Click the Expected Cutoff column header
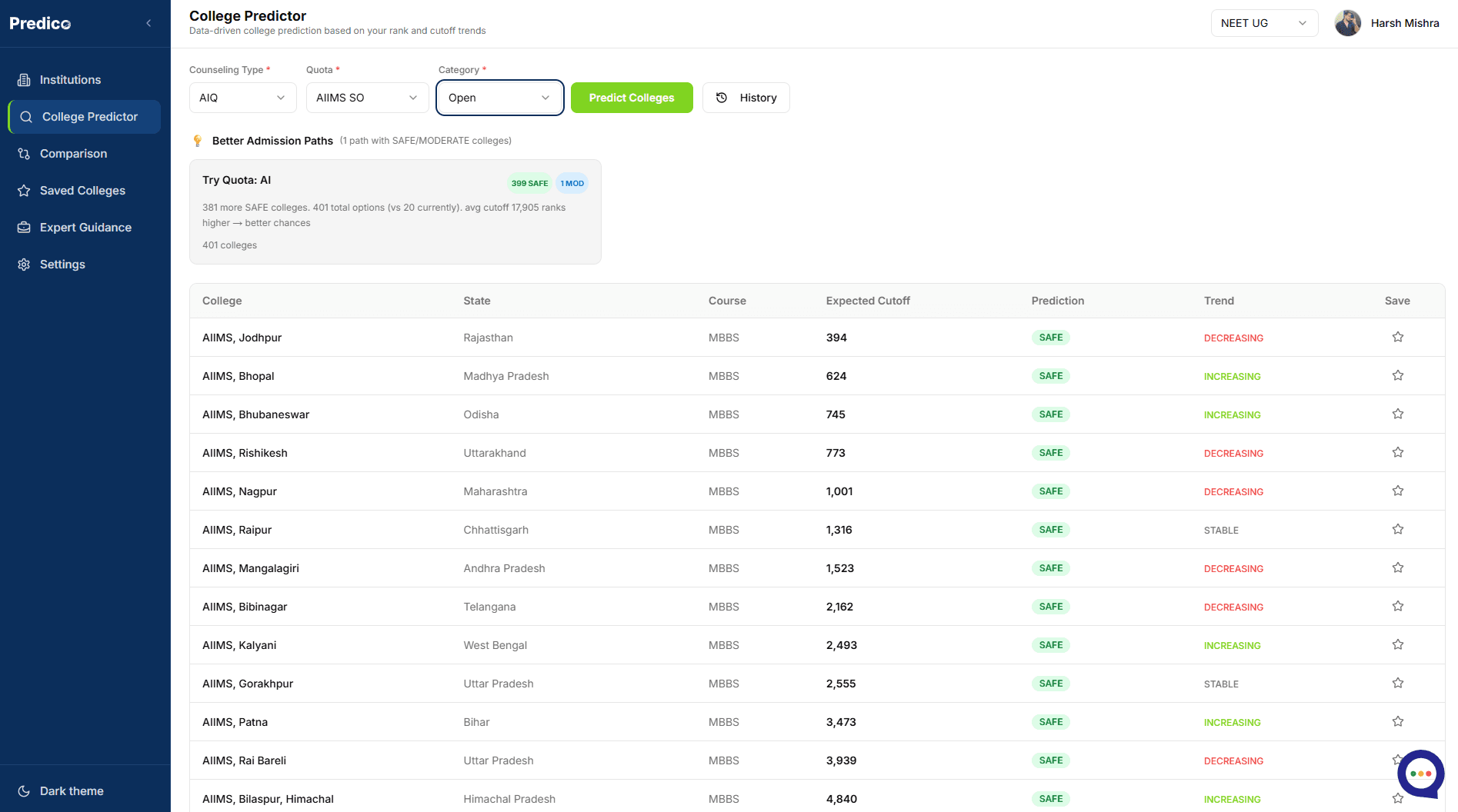This screenshot has width=1458, height=812. pos(868,301)
